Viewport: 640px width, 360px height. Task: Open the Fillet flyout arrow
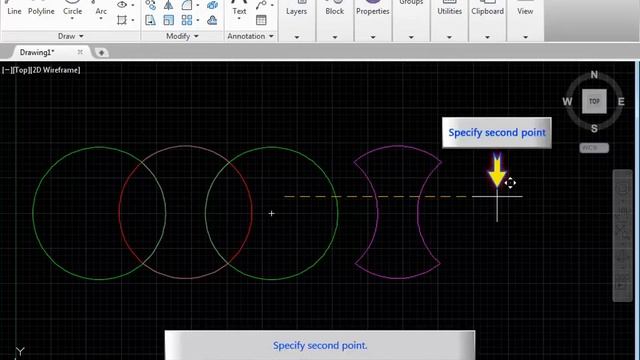point(198,5)
